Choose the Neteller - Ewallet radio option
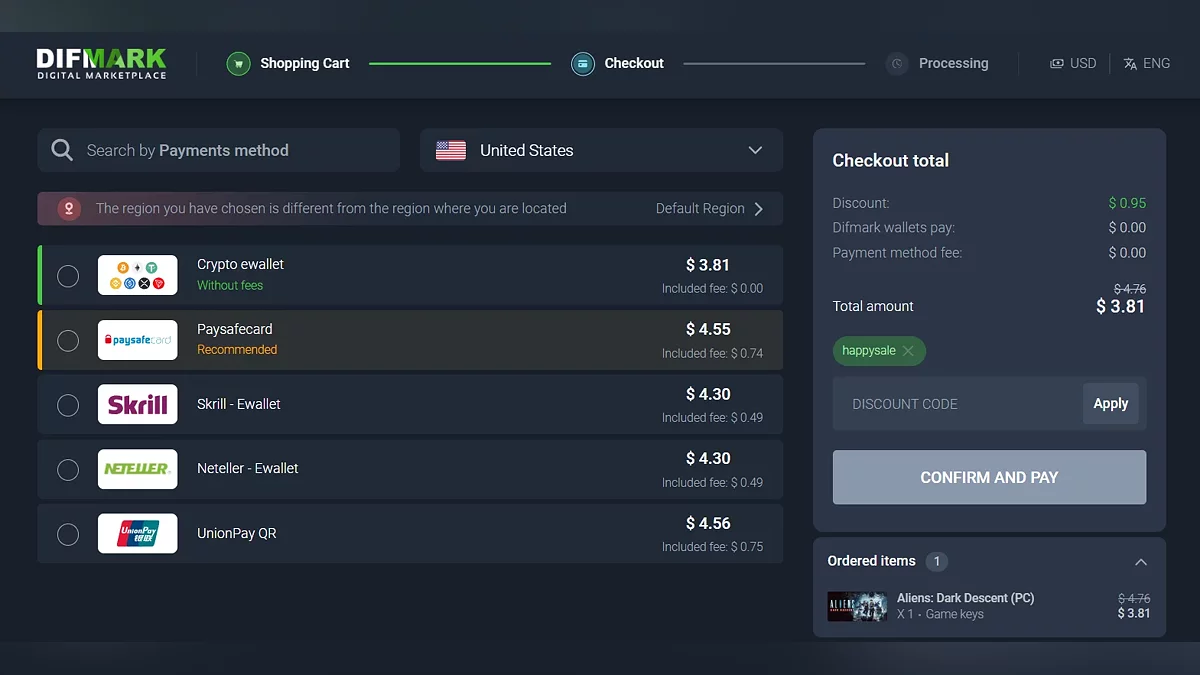The width and height of the screenshot is (1200, 675). pyautogui.click(x=68, y=469)
